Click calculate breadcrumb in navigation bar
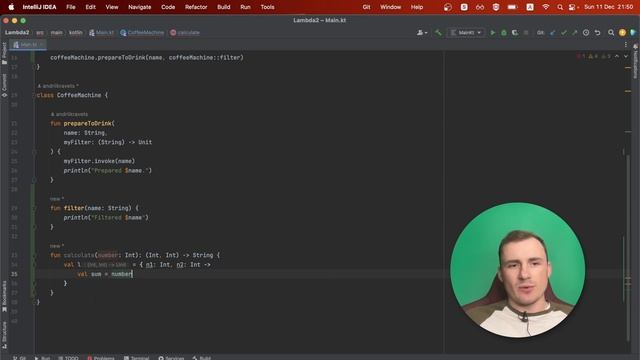Viewport: 640px width, 360px height. click(x=185, y=33)
